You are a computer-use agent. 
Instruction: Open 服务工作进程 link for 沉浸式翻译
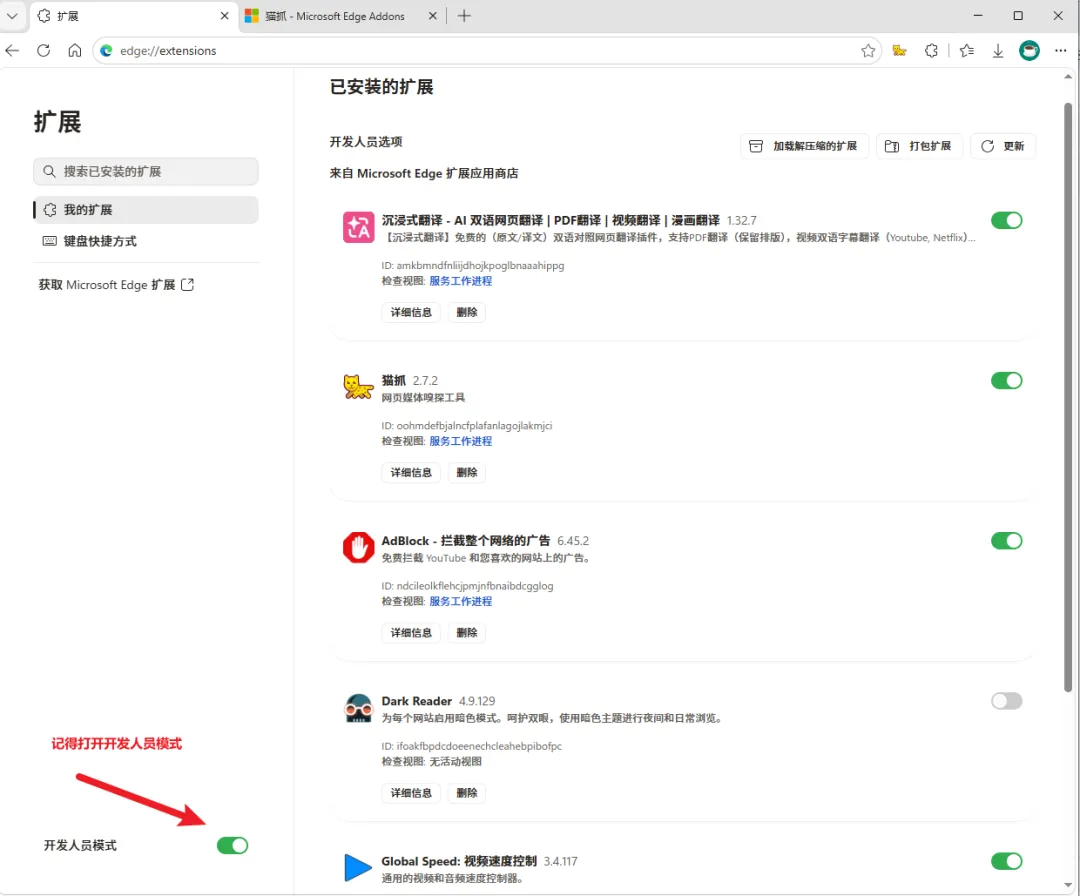click(461, 281)
